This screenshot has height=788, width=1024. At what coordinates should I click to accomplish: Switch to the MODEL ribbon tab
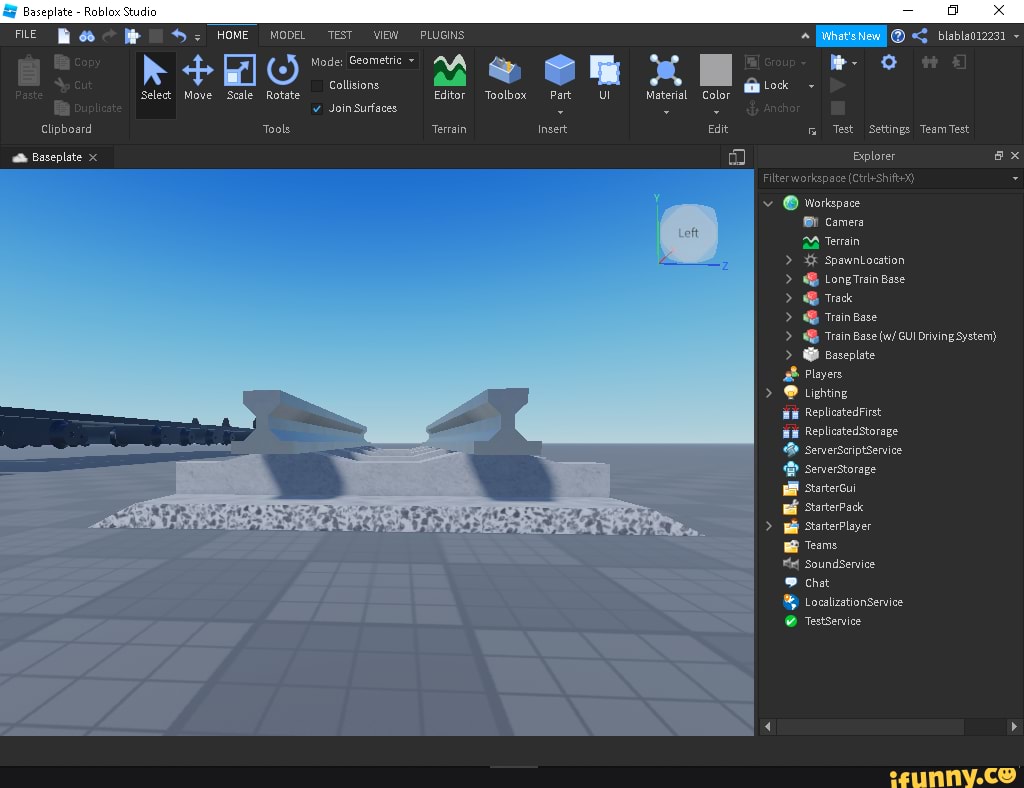click(x=287, y=35)
